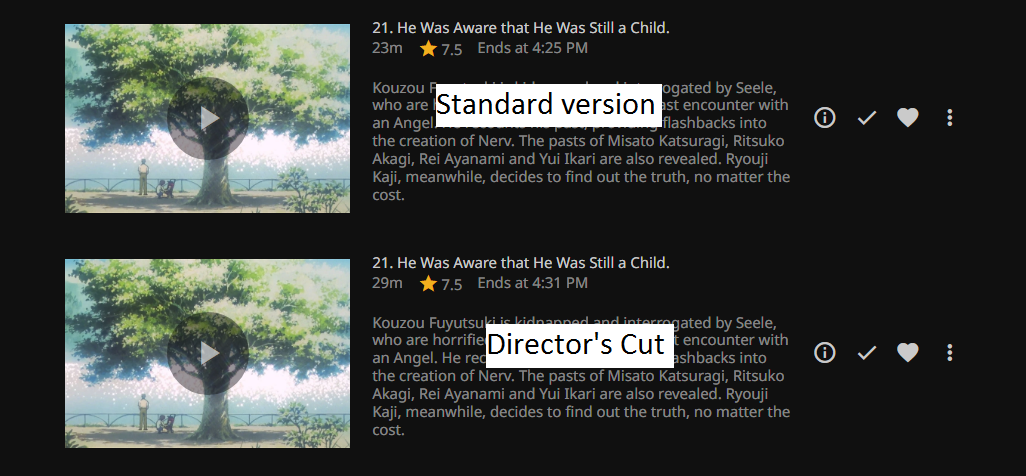This screenshot has height=476, width=1026.
Task: Click the 7.5 star rating of first episode
Action: pos(441,49)
